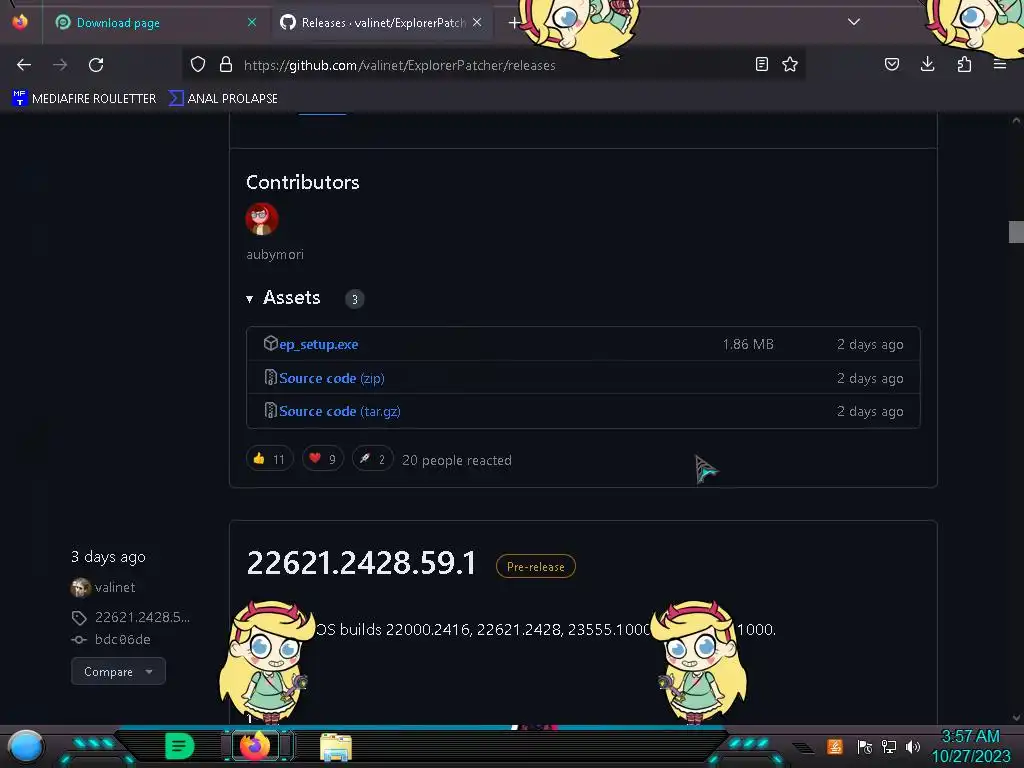Image resolution: width=1024 pixels, height=768 pixels.
Task: Close the Download page tab
Action: pyautogui.click(x=252, y=22)
